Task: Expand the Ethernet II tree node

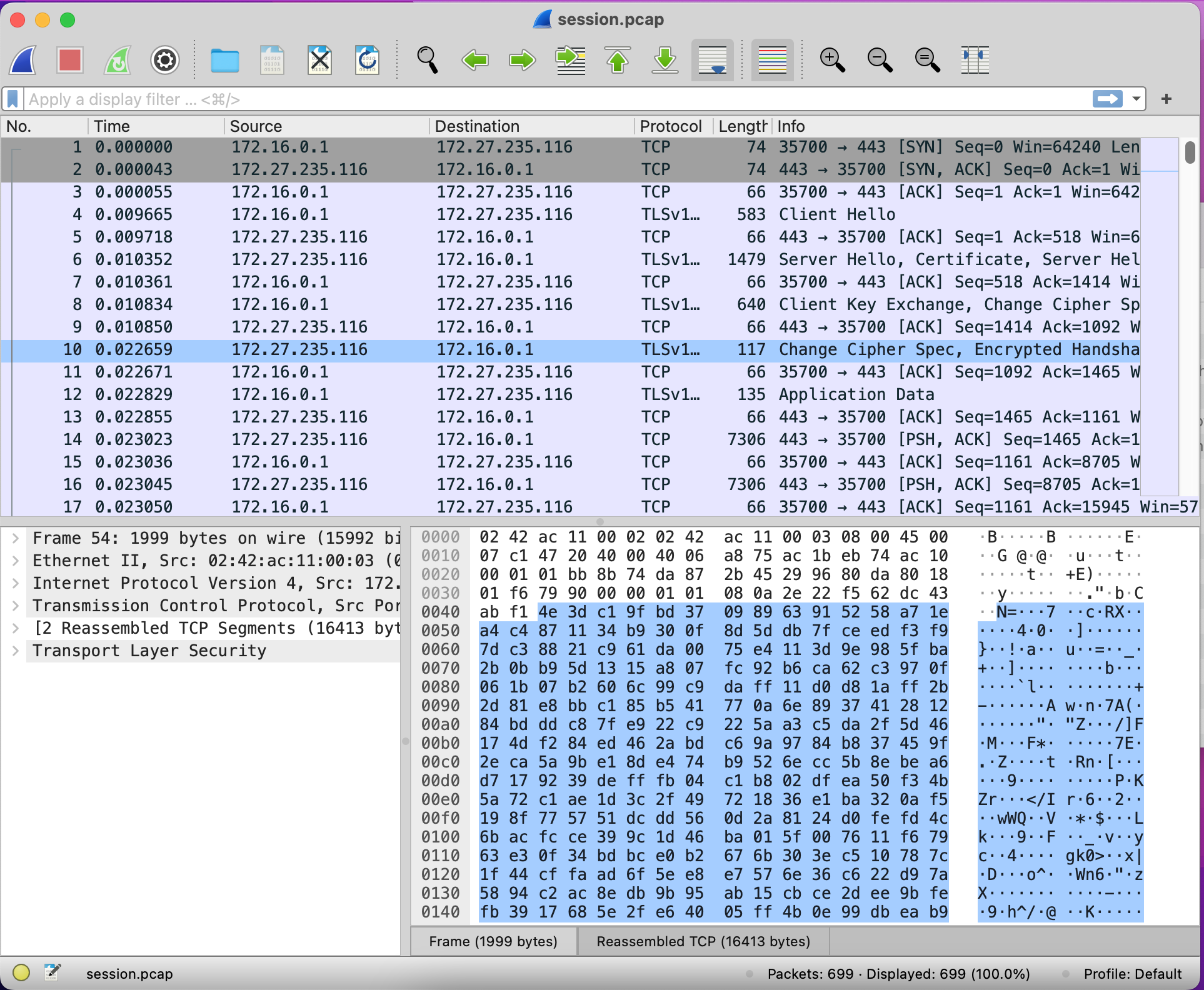Action: click(16, 561)
